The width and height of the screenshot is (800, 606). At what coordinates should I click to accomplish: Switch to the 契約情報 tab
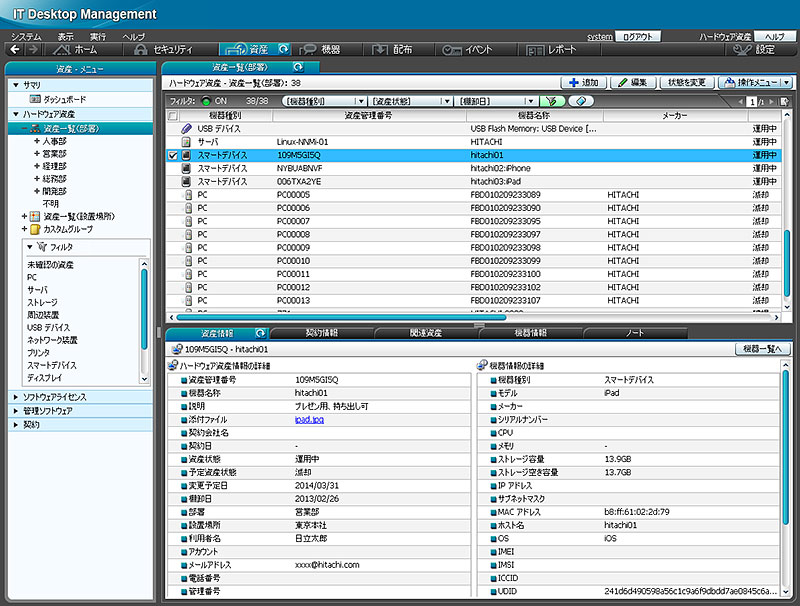320,332
